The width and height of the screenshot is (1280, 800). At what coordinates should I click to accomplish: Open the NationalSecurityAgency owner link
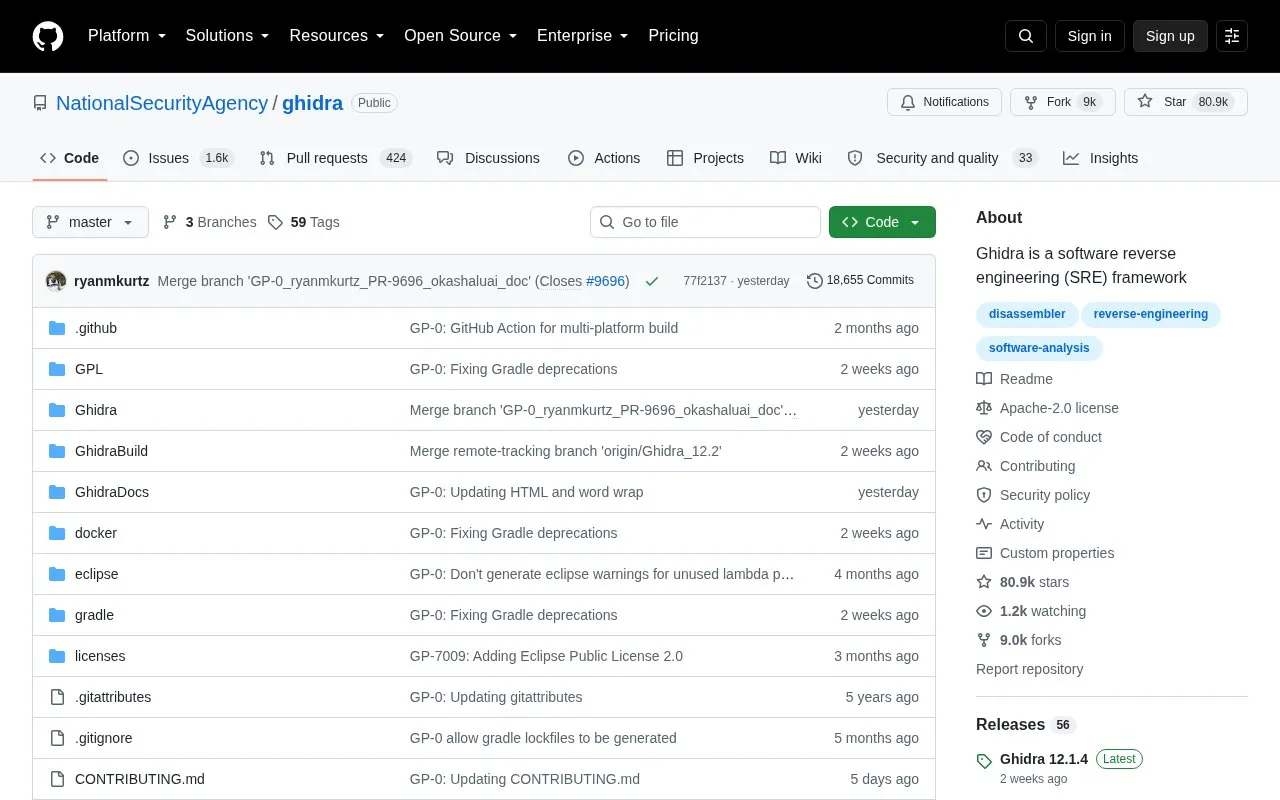[x=162, y=103]
